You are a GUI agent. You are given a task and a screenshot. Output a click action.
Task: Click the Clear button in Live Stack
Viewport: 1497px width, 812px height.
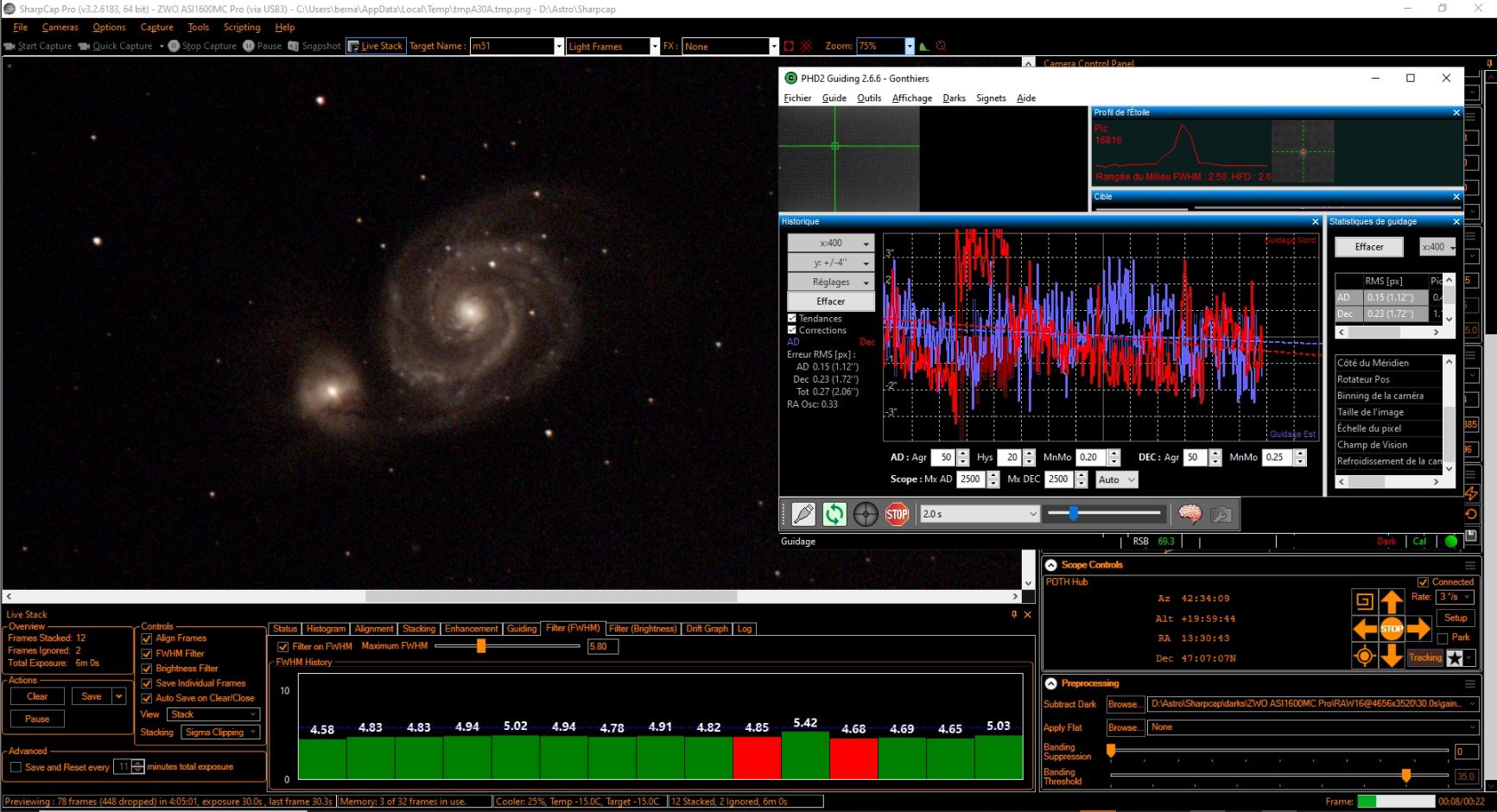(x=37, y=696)
